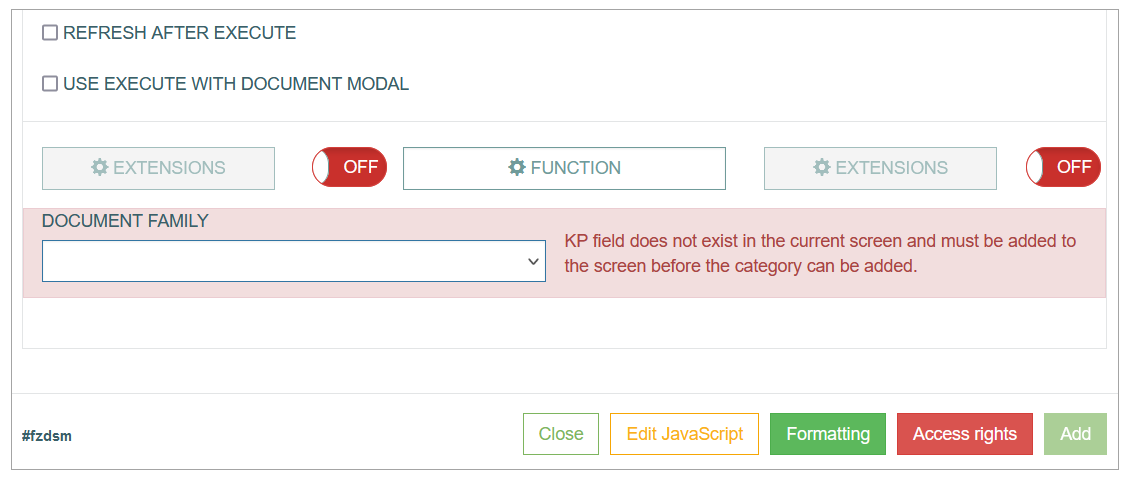The image size is (1129, 482).
Task: Click the gear icon in the FUNCTION button
Action: tap(516, 168)
